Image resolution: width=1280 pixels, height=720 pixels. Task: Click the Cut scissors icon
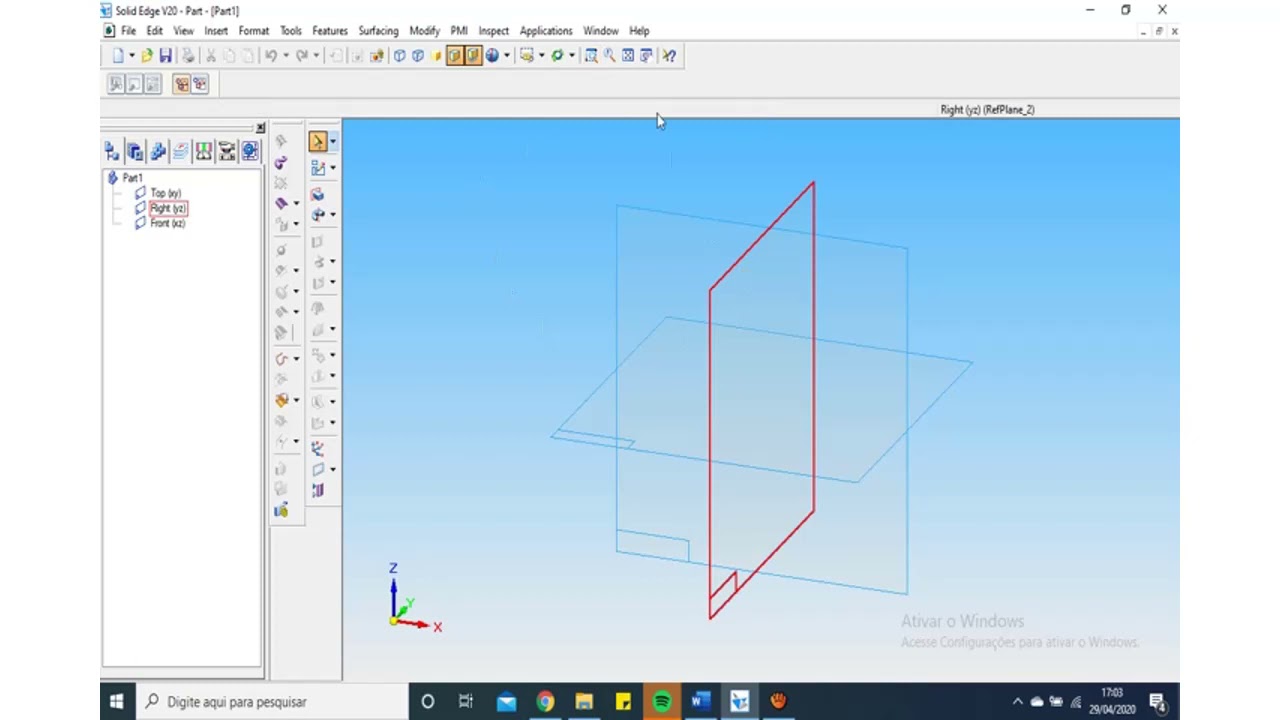coord(211,56)
